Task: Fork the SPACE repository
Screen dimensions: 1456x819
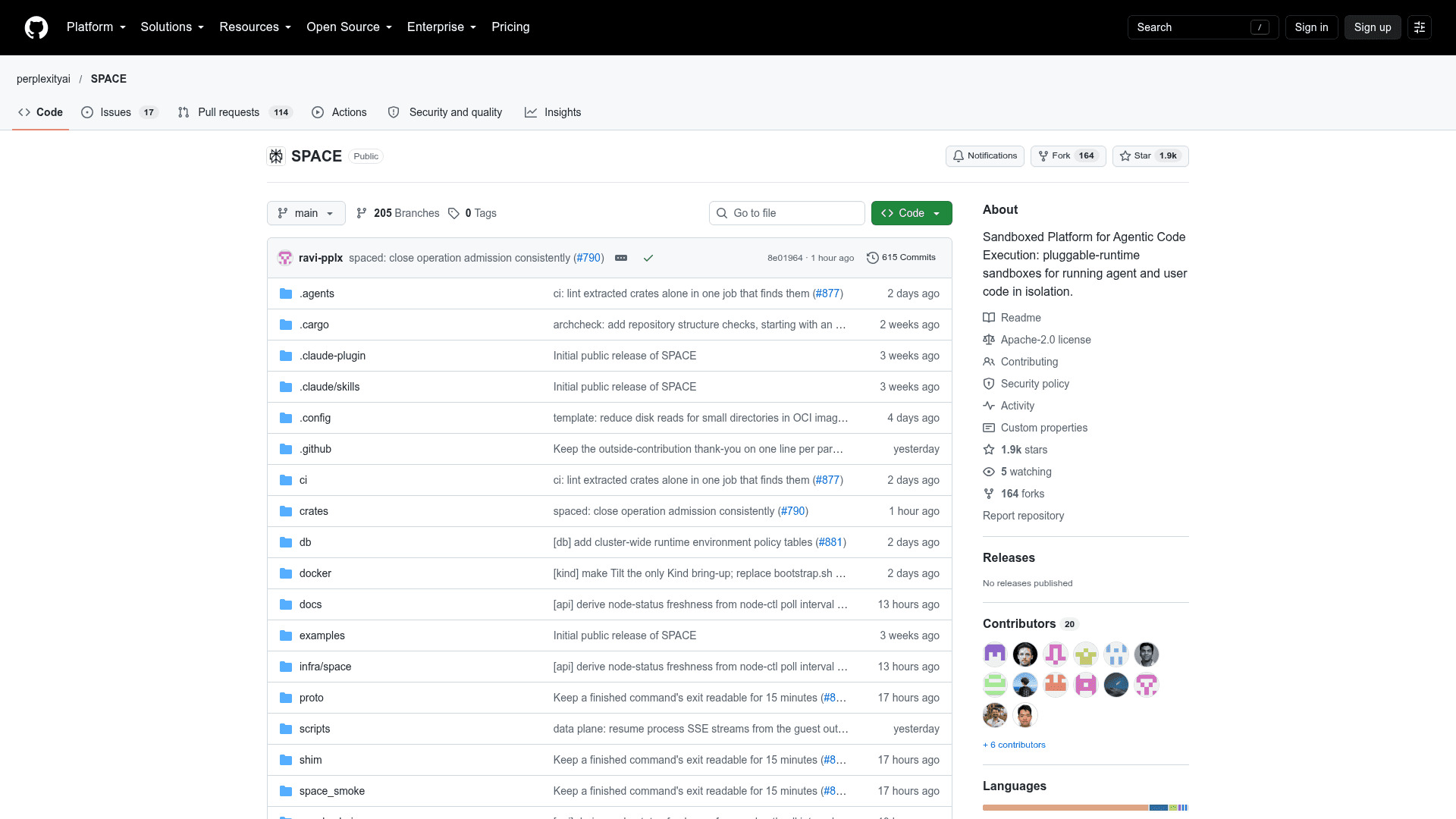Action: pyautogui.click(x=1068, y=156)
